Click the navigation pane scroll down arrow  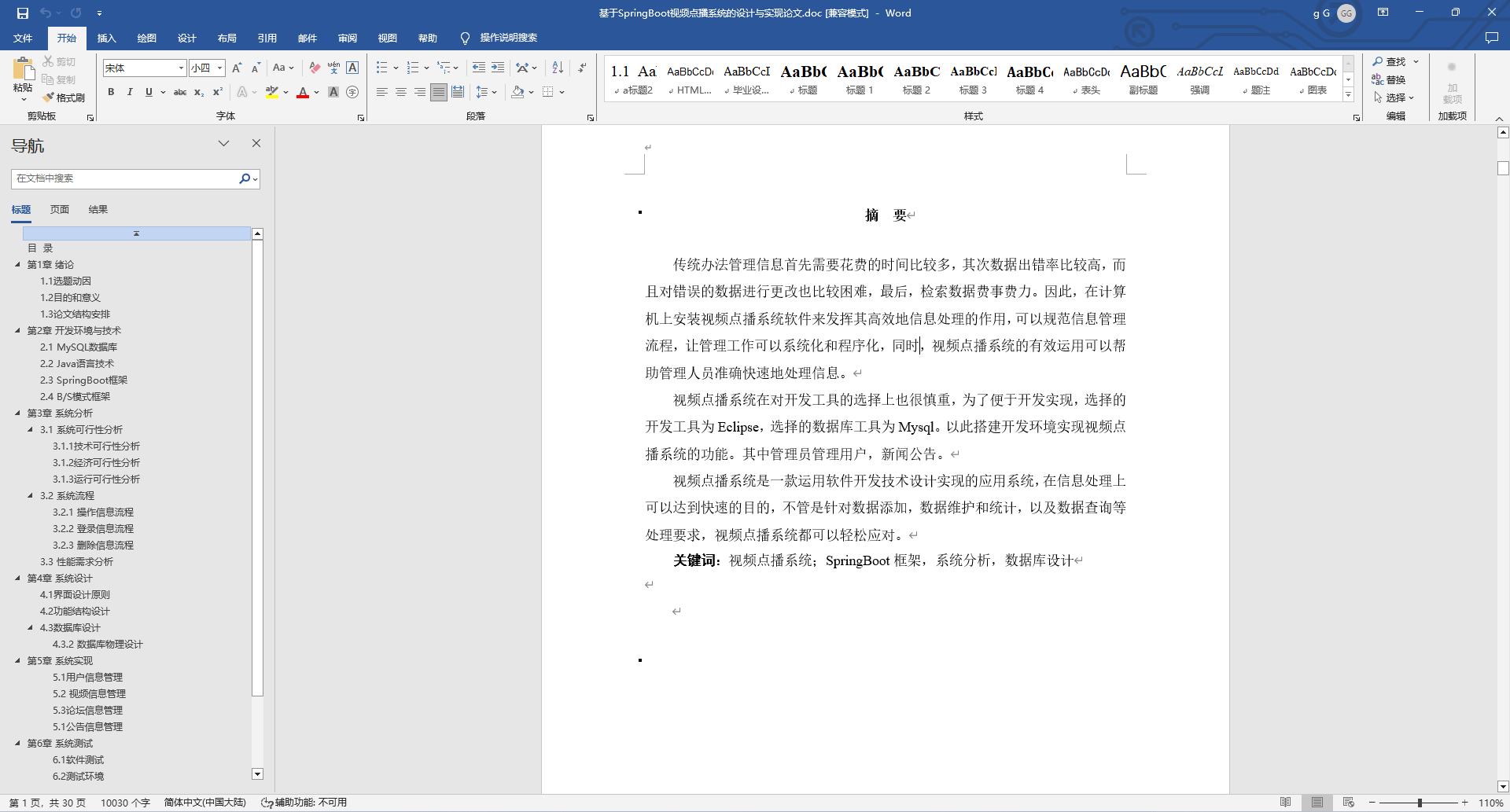(x=257, y=774)
